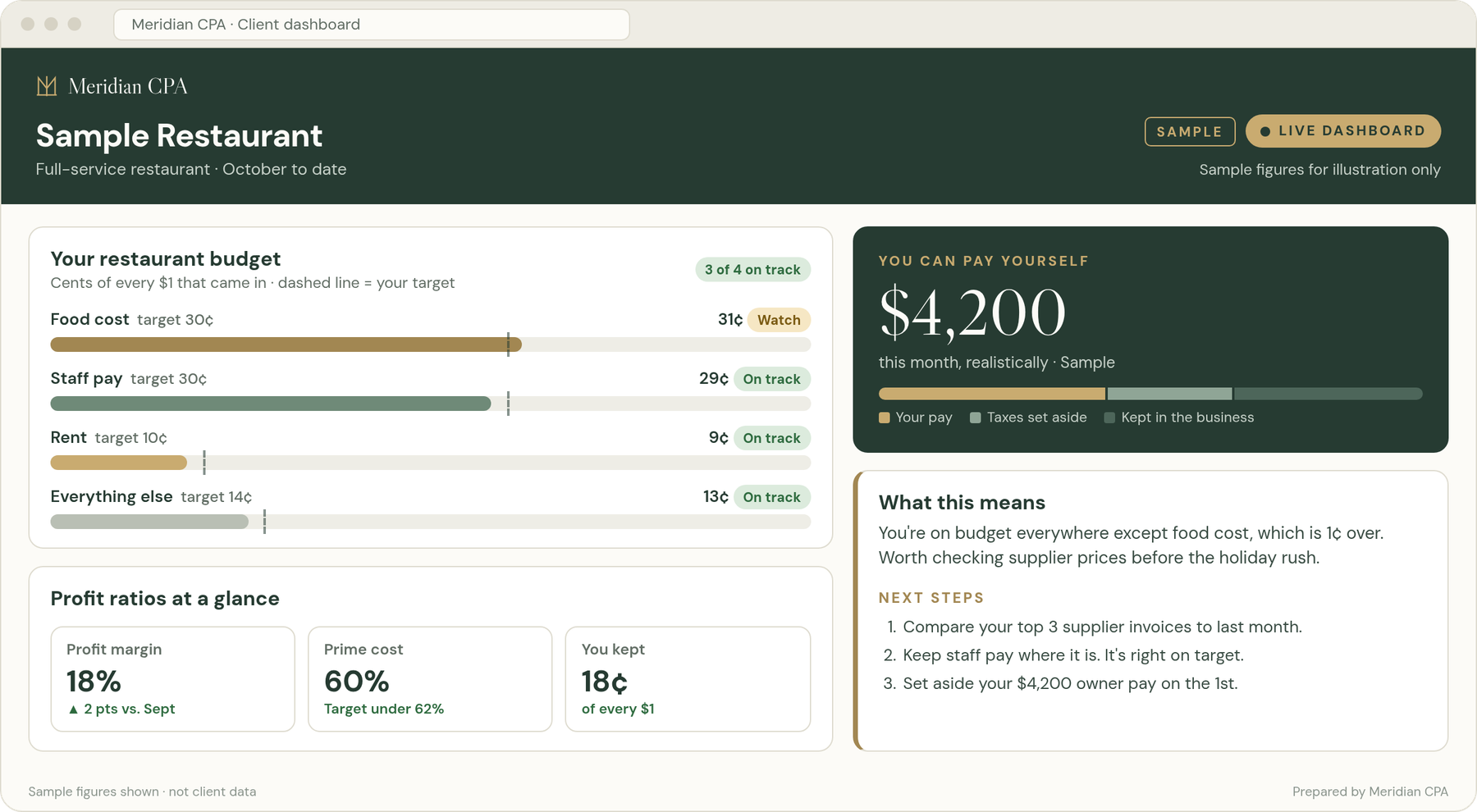Click the 'Set aside your $4,200 owner pay' step
Screen dimensions: 1477x812
(x=1070, y=683)
